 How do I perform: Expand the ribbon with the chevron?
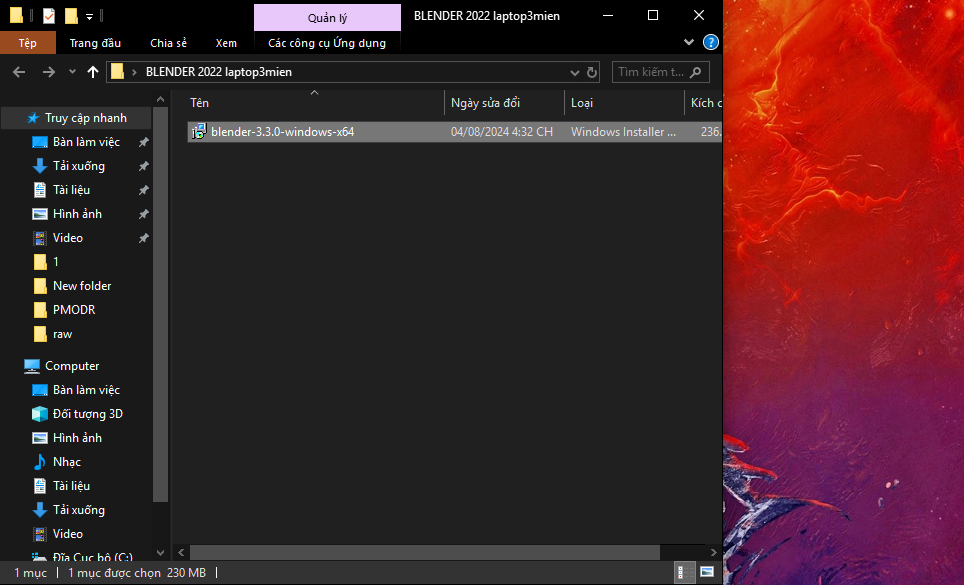[x=689, y=43]
